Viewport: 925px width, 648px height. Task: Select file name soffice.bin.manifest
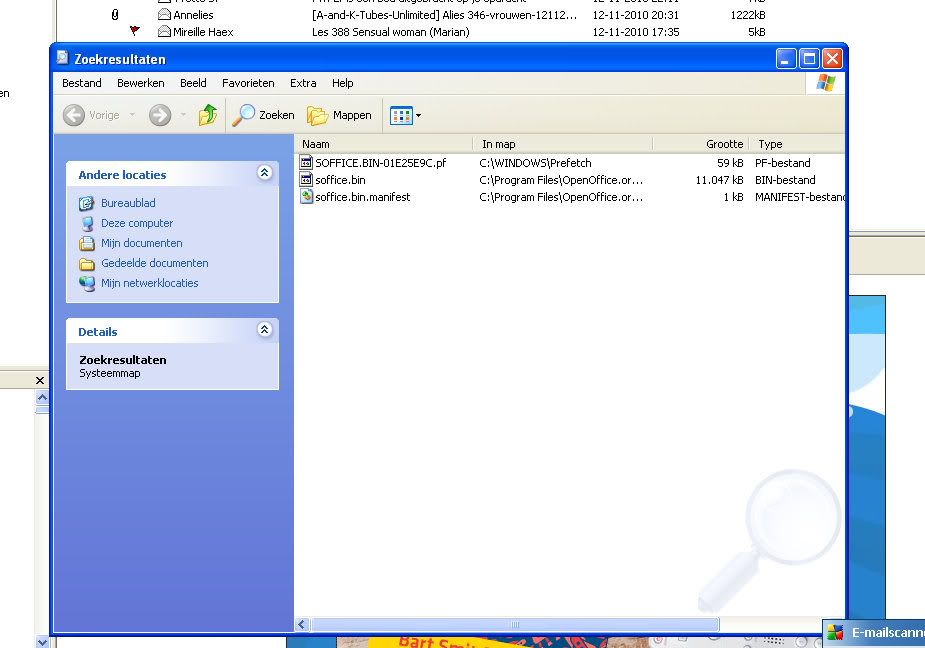(x=363, y=197)
